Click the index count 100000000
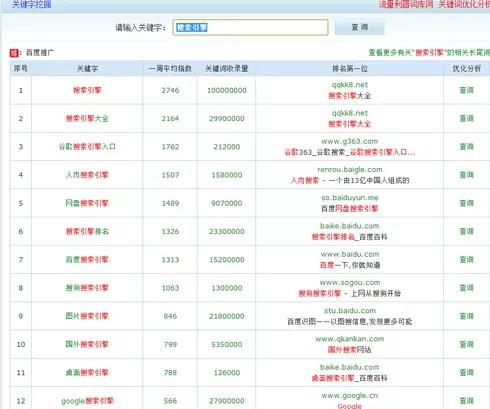The width and height of the screenshot is (490, 409). [227, 90]
